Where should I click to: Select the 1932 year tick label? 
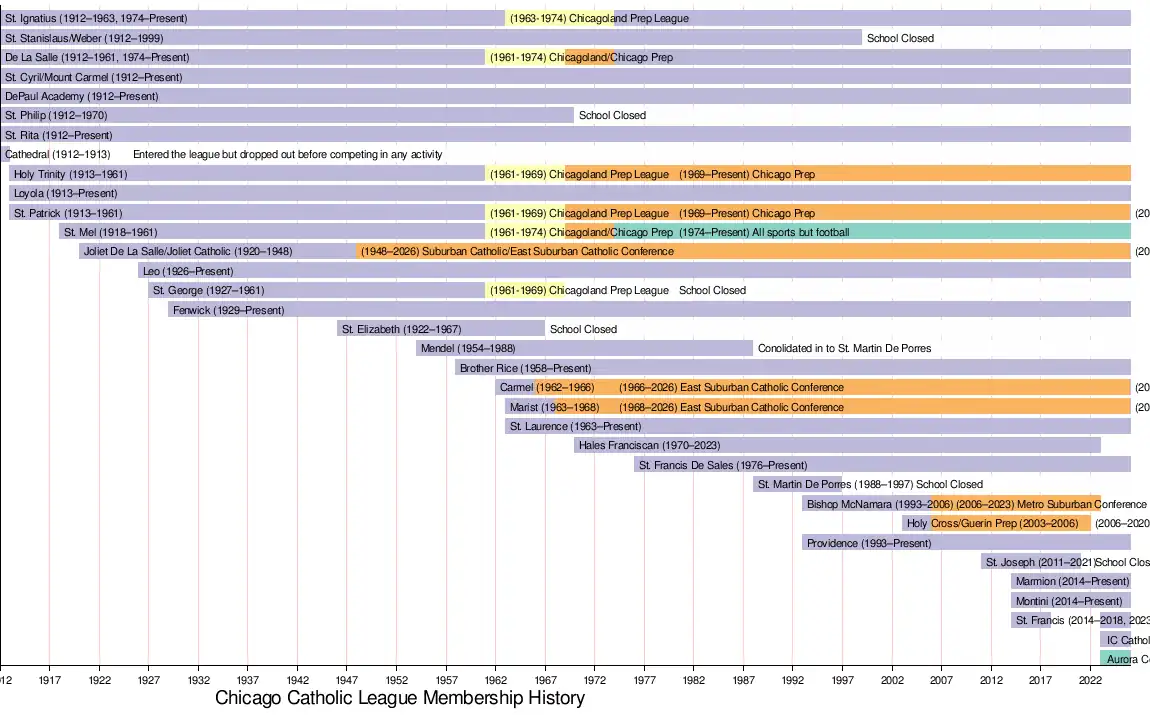(x=198, y=680)
